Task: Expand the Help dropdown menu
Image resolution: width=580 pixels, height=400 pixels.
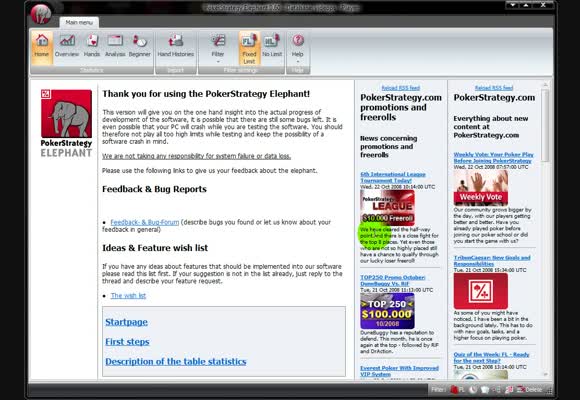Action: 298,48
